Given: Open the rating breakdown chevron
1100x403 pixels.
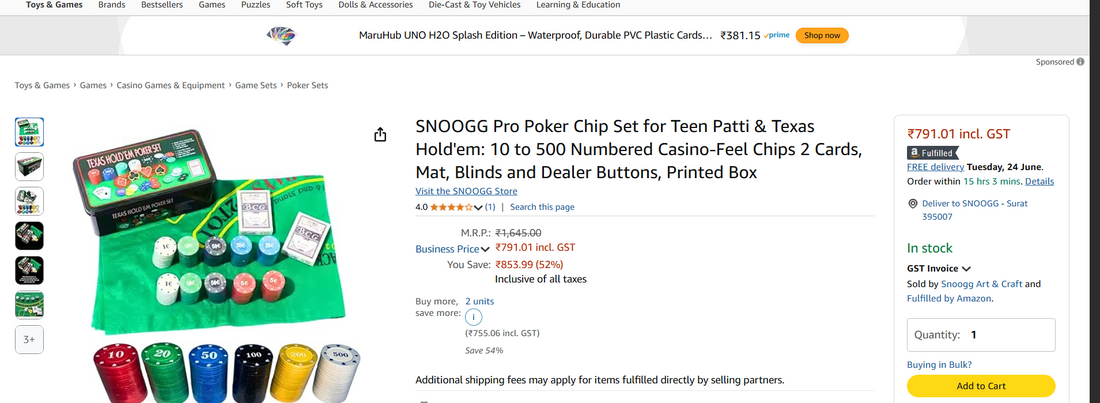Looking at the screenshot, I should click(x=478, y=207).
